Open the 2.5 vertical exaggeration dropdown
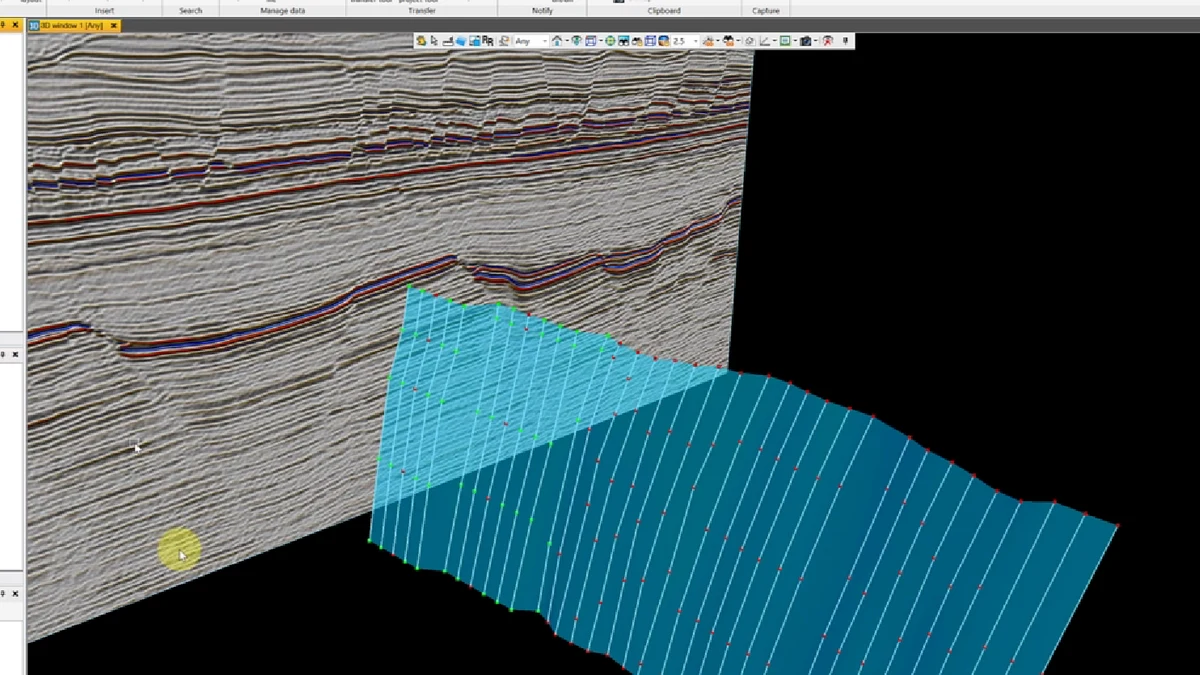 [x=686, y=41]
